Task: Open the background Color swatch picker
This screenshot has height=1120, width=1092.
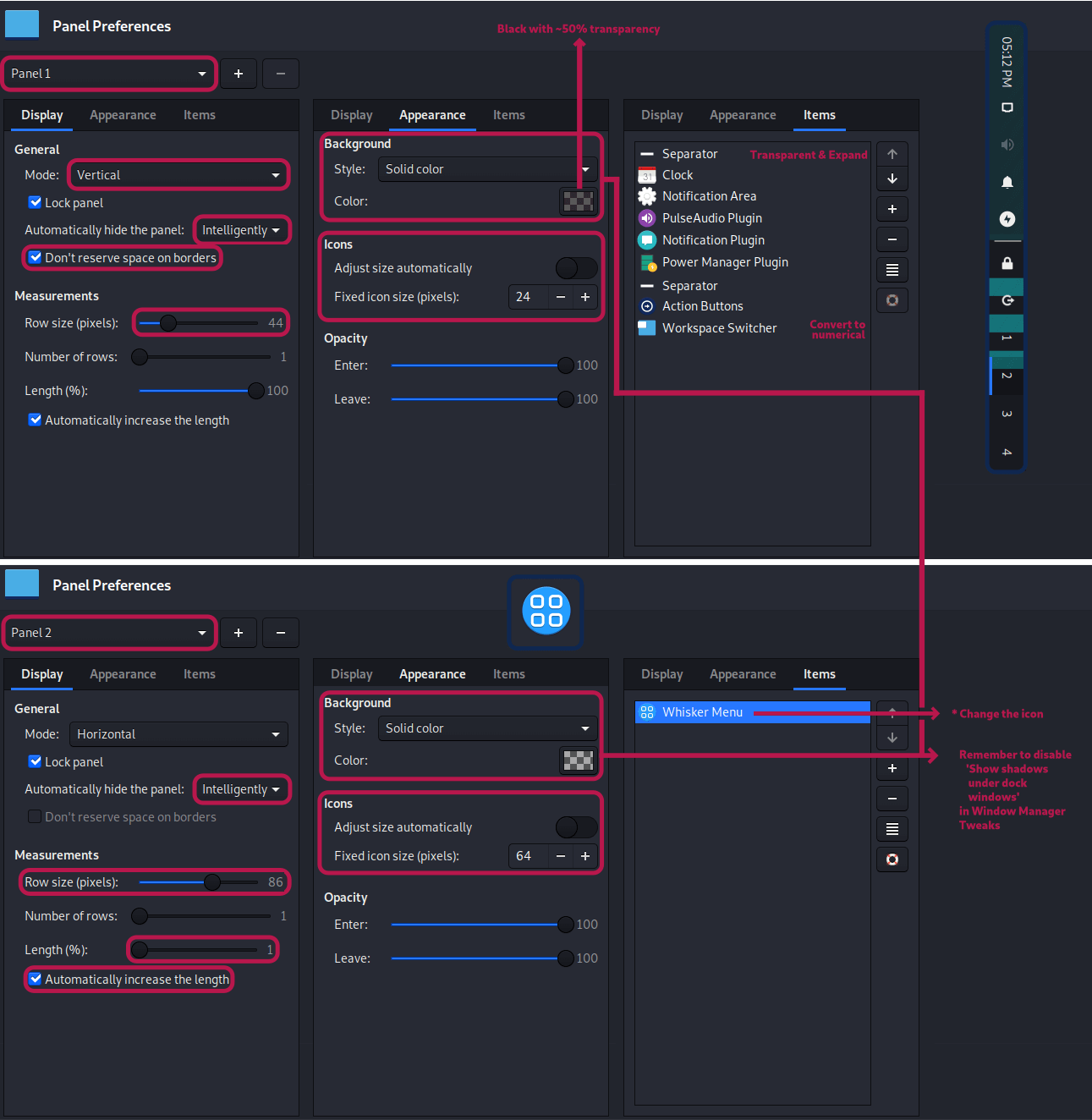Action: click(578, 201)
